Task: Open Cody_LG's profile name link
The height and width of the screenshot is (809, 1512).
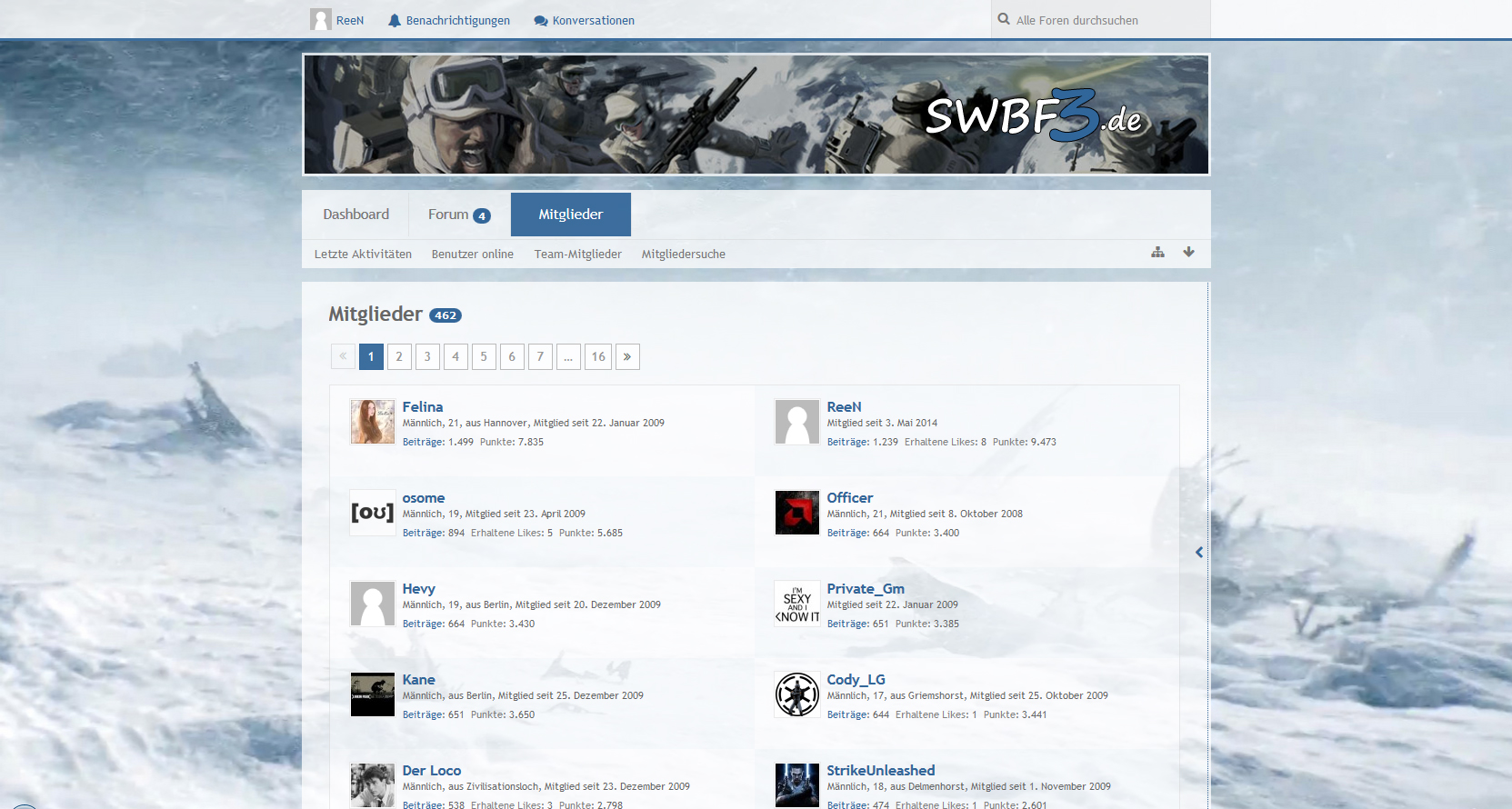Action: pyautogui.click(x=856, y=680)
